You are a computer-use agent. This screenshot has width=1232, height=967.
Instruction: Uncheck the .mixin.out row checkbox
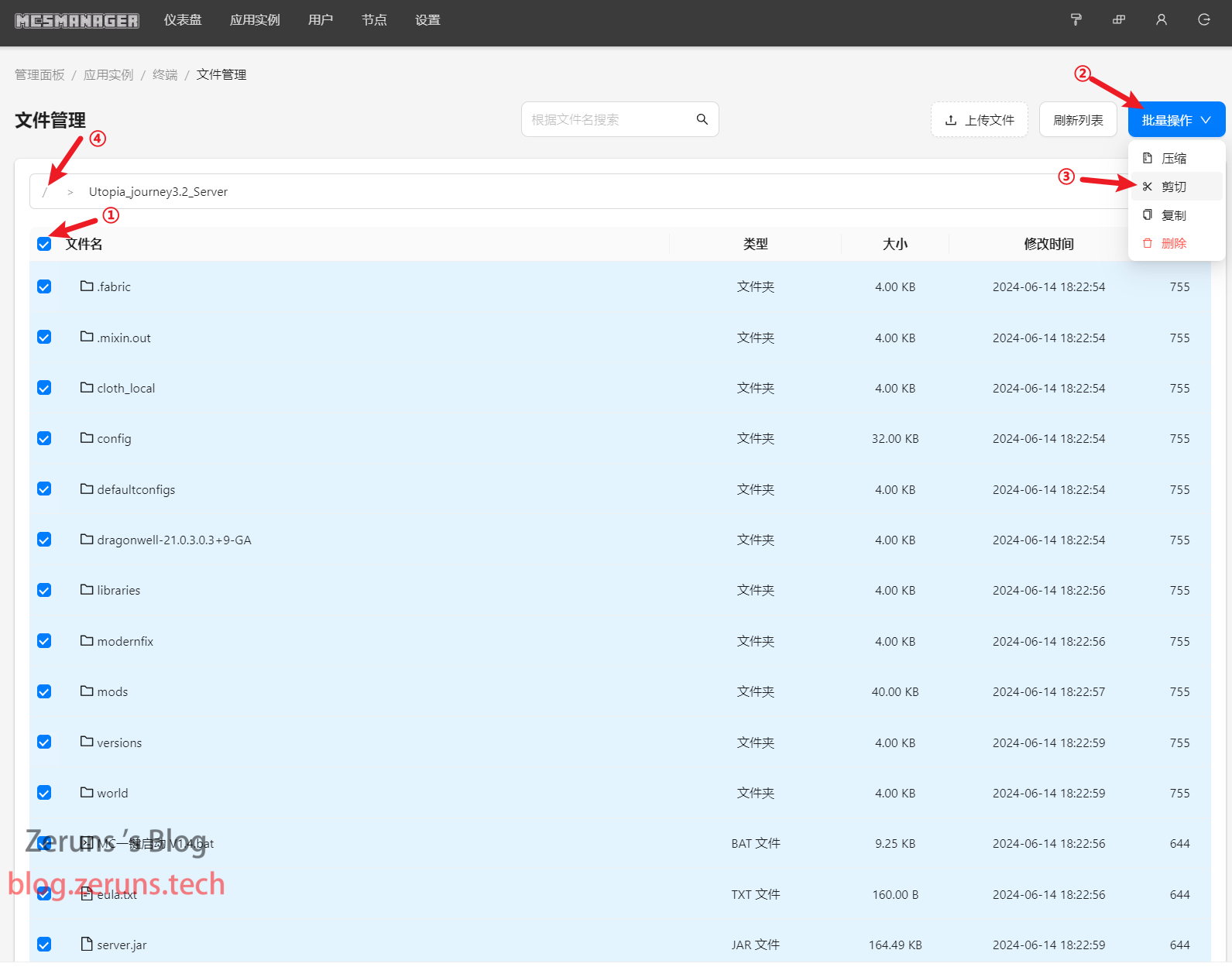tap(44, 337)
